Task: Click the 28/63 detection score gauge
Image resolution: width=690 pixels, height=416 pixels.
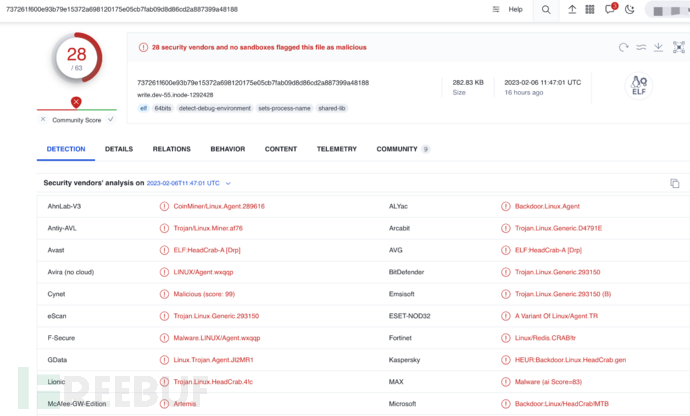Action: click(76, 60)
